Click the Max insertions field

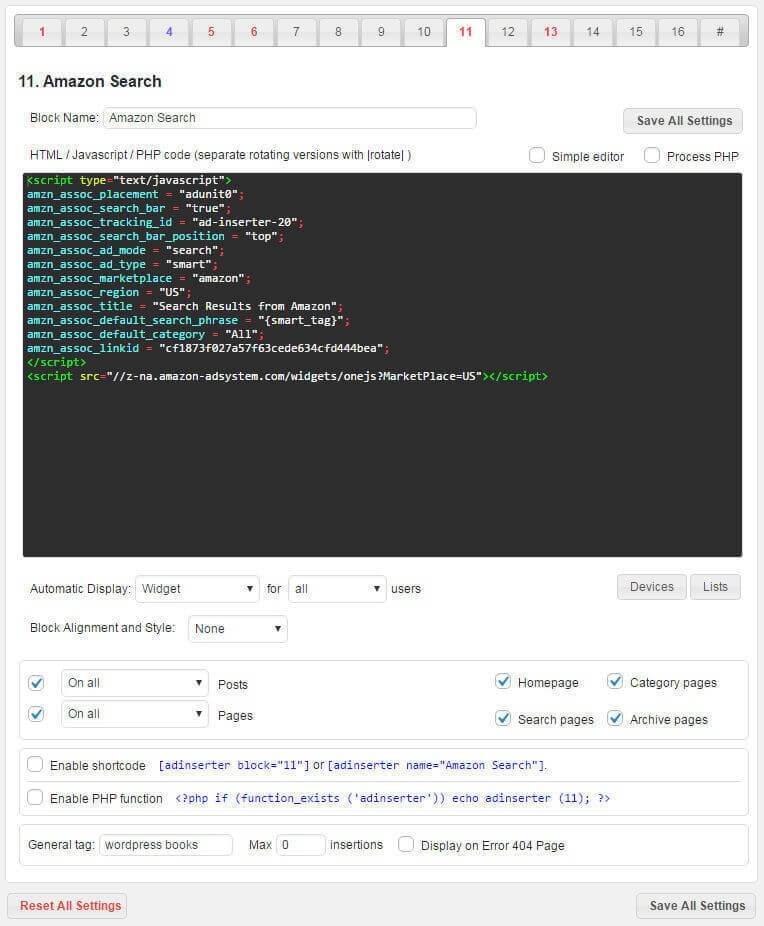[300, 845]
